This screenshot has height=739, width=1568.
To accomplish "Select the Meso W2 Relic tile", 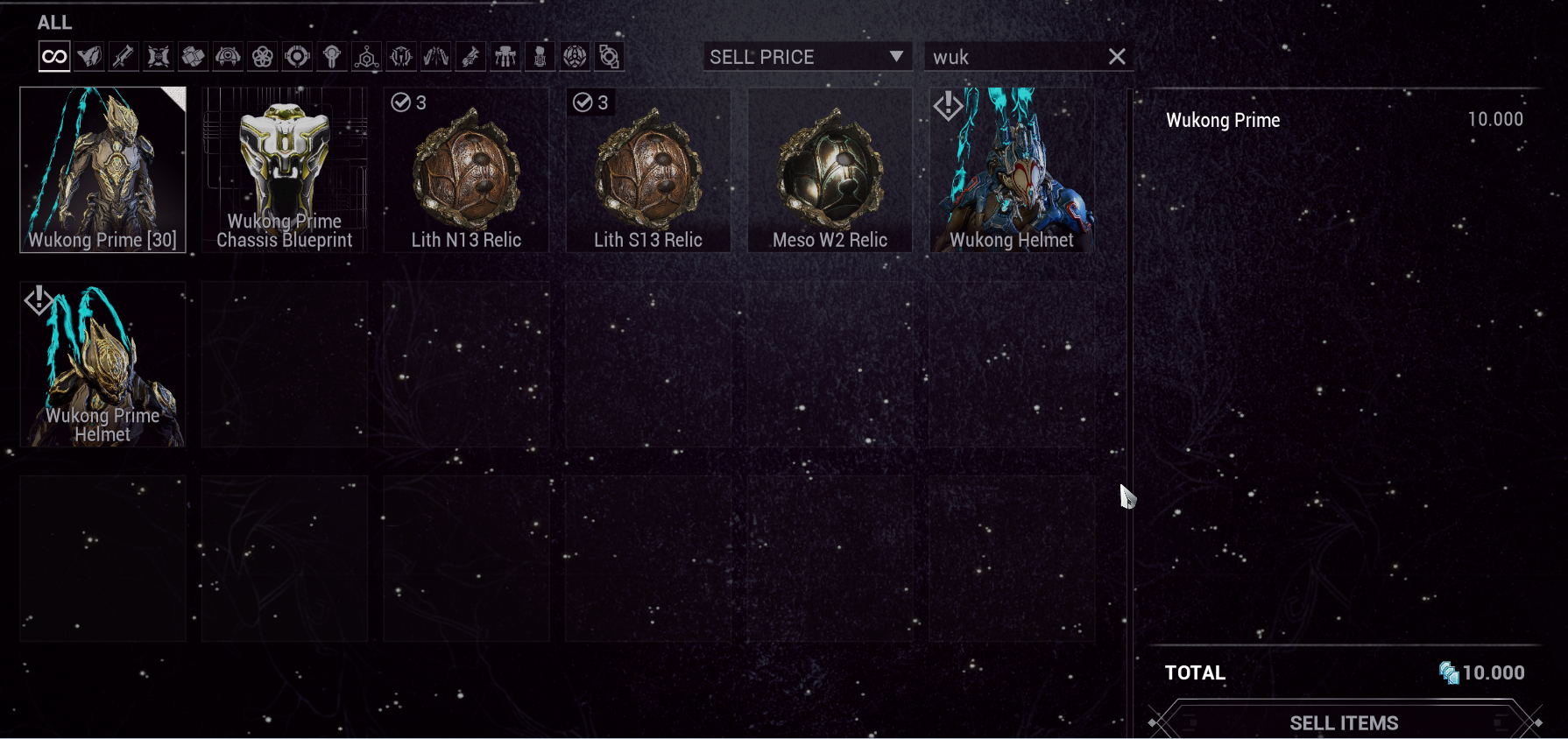I will pyautogui.click(x=830, y=170).
